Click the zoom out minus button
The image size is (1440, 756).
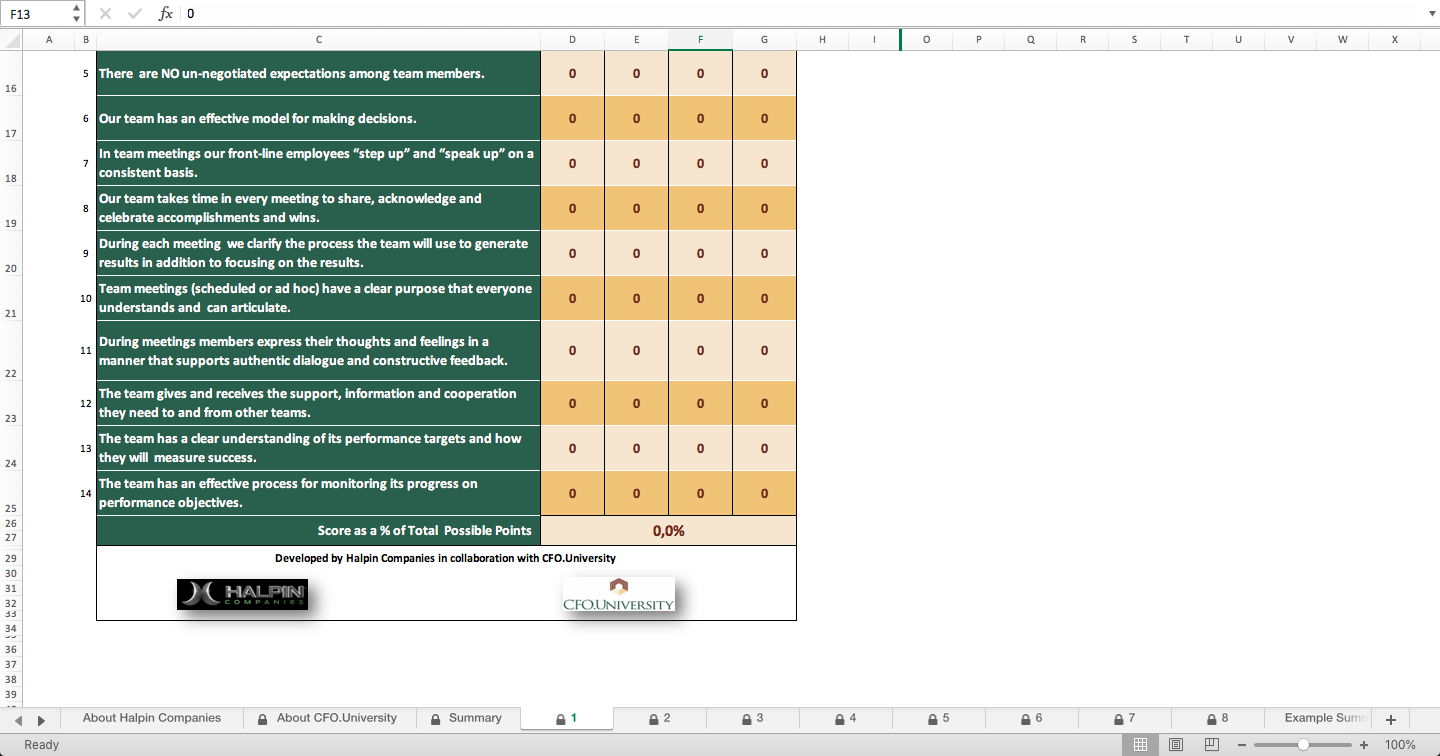[1242, 745]
